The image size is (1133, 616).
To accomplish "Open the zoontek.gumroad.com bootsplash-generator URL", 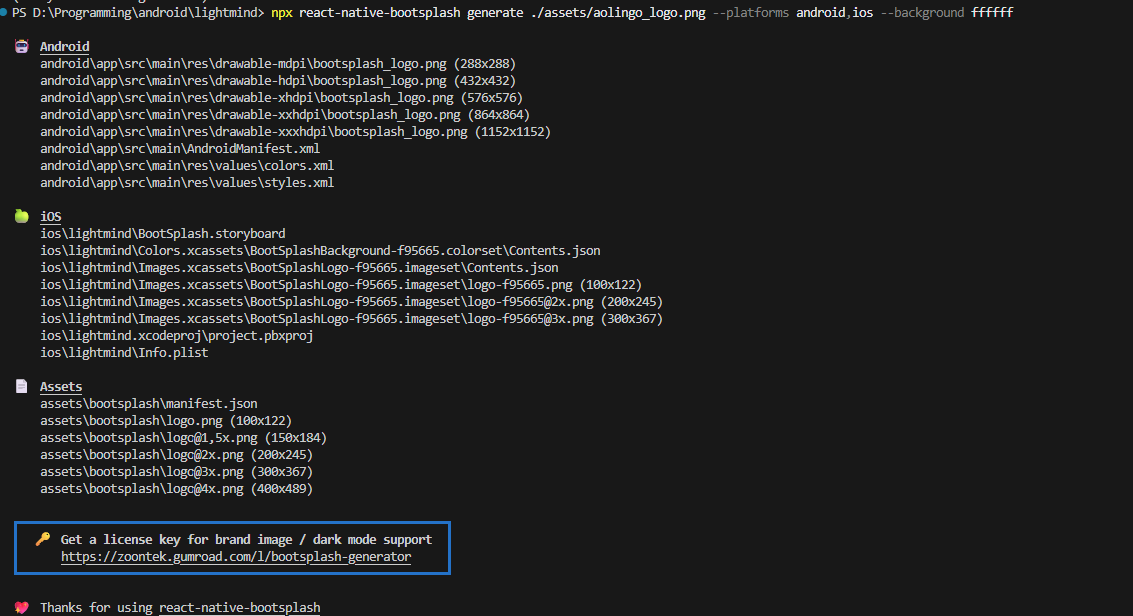I will [235, 556].
